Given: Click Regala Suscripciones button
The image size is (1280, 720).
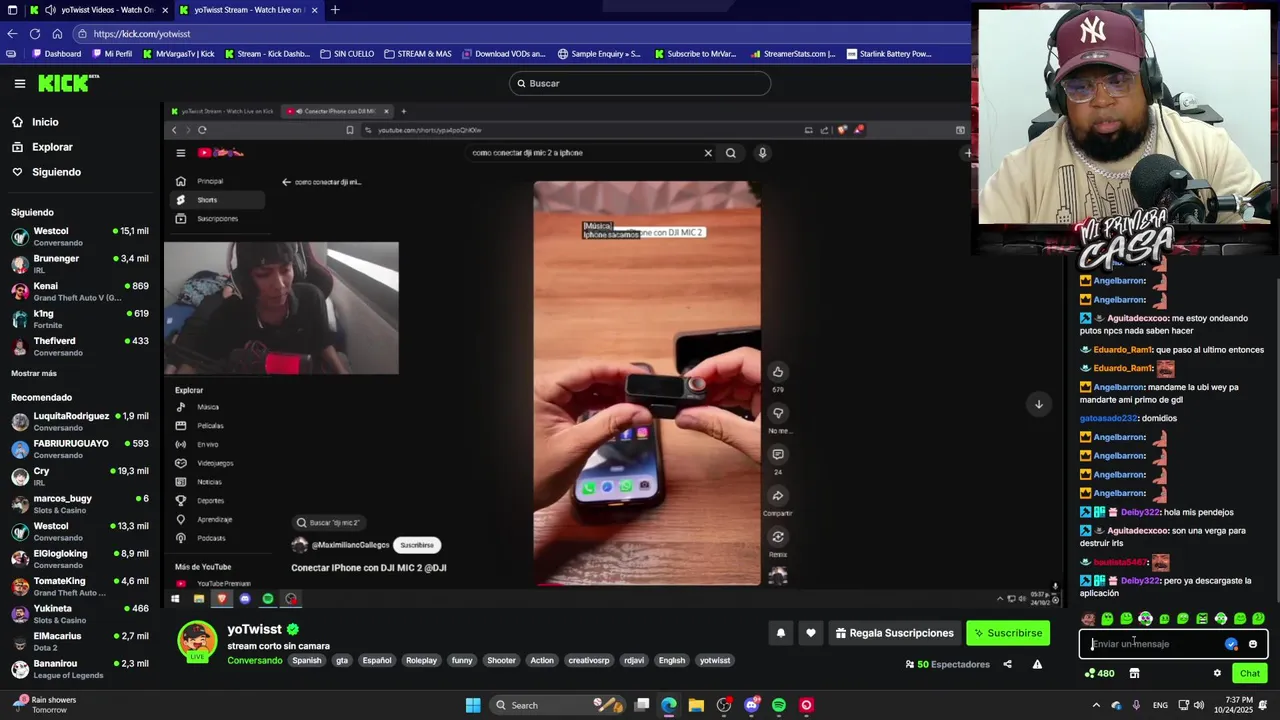Looking at the screenshot, I should 895,633.
